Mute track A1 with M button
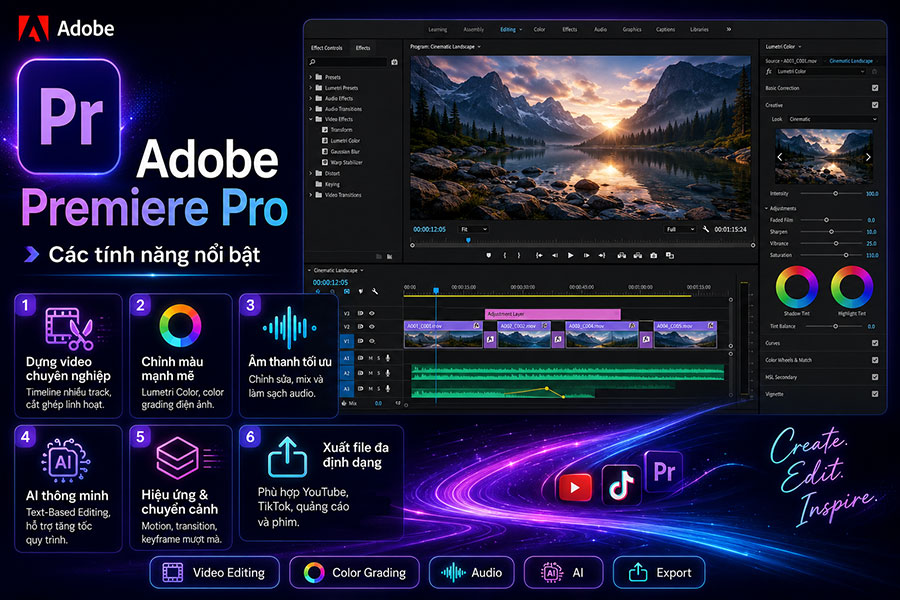This screenshot has height=600, width=900. (371, 358)
